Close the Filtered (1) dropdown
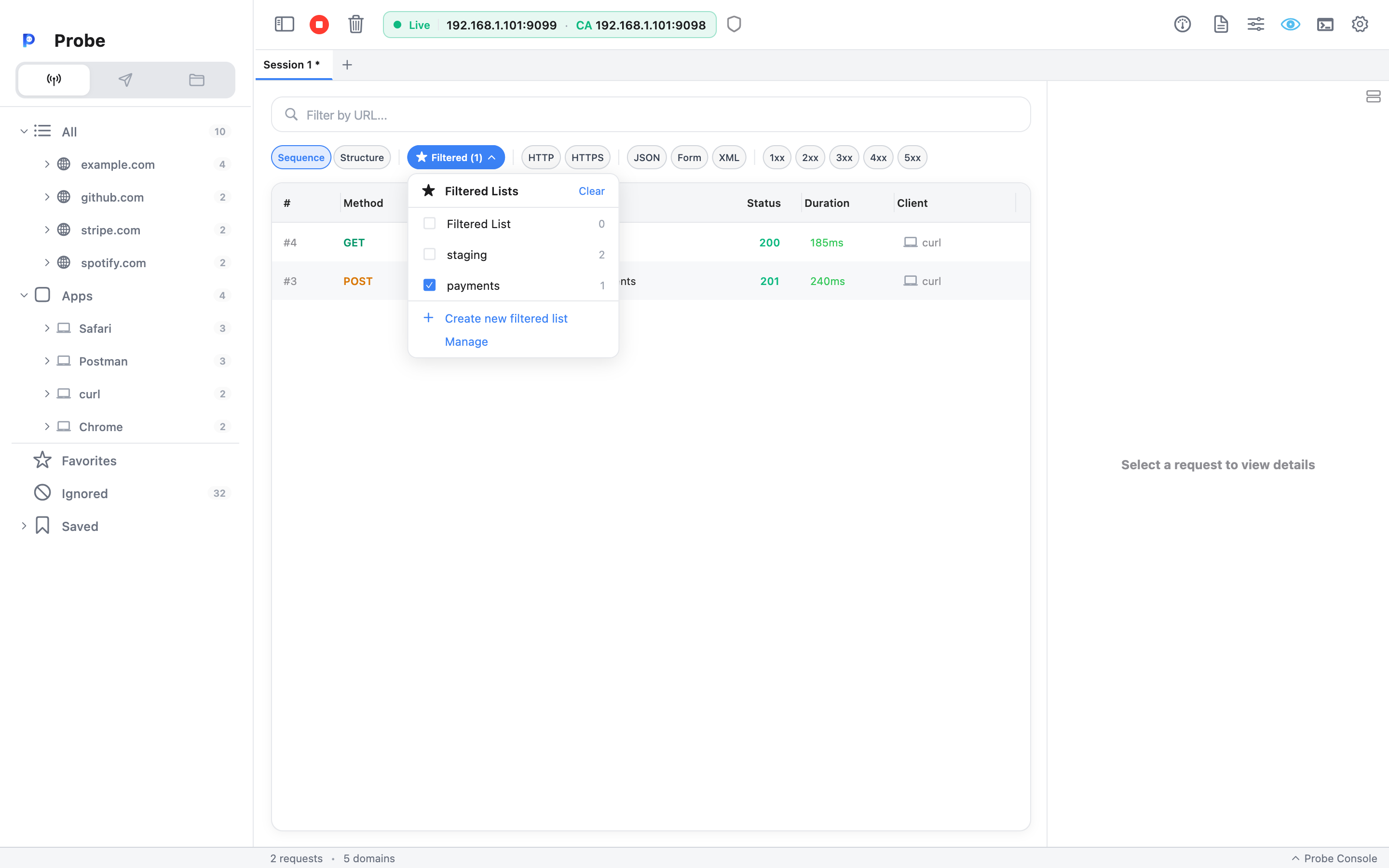The height and width of the screenshot is (868, 1389). (456, 157)
